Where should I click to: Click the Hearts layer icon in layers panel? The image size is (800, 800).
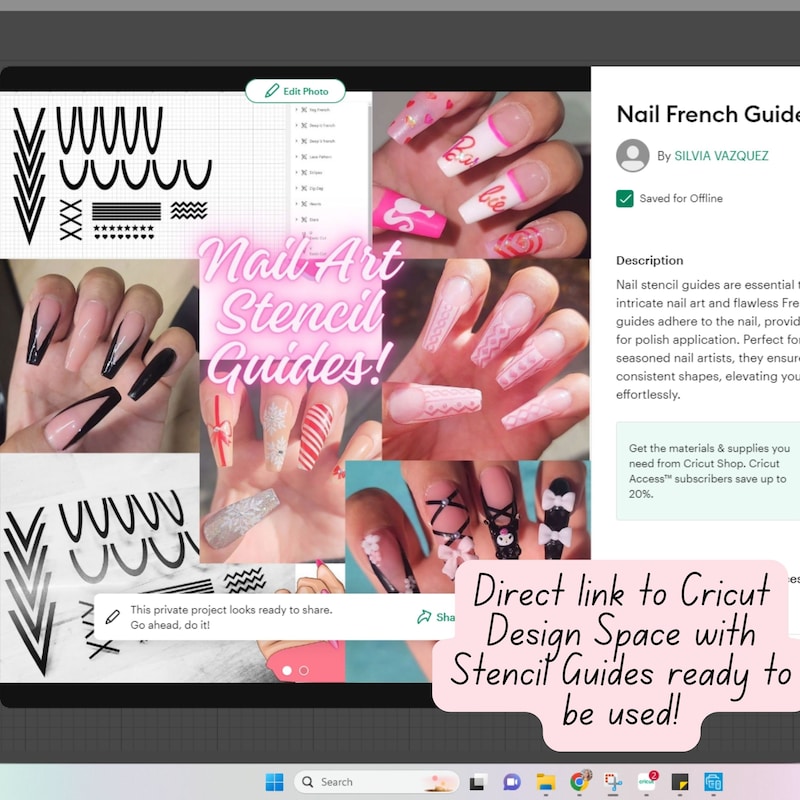tap(304, 204)
